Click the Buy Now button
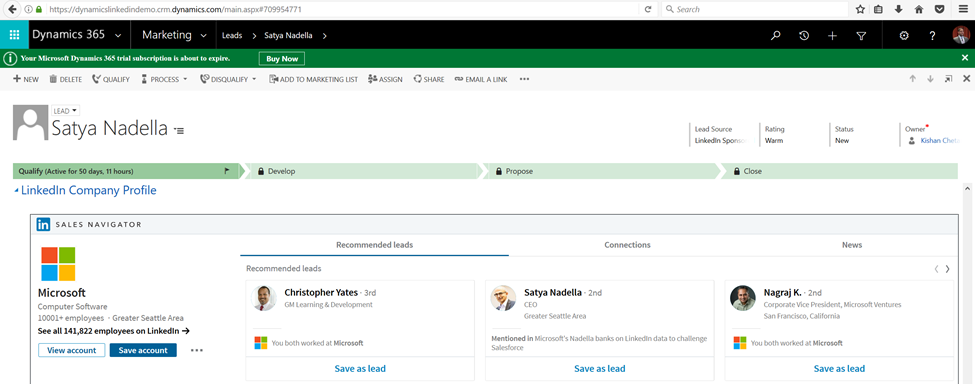Screen dimensions: 975x384 (282, 58)
